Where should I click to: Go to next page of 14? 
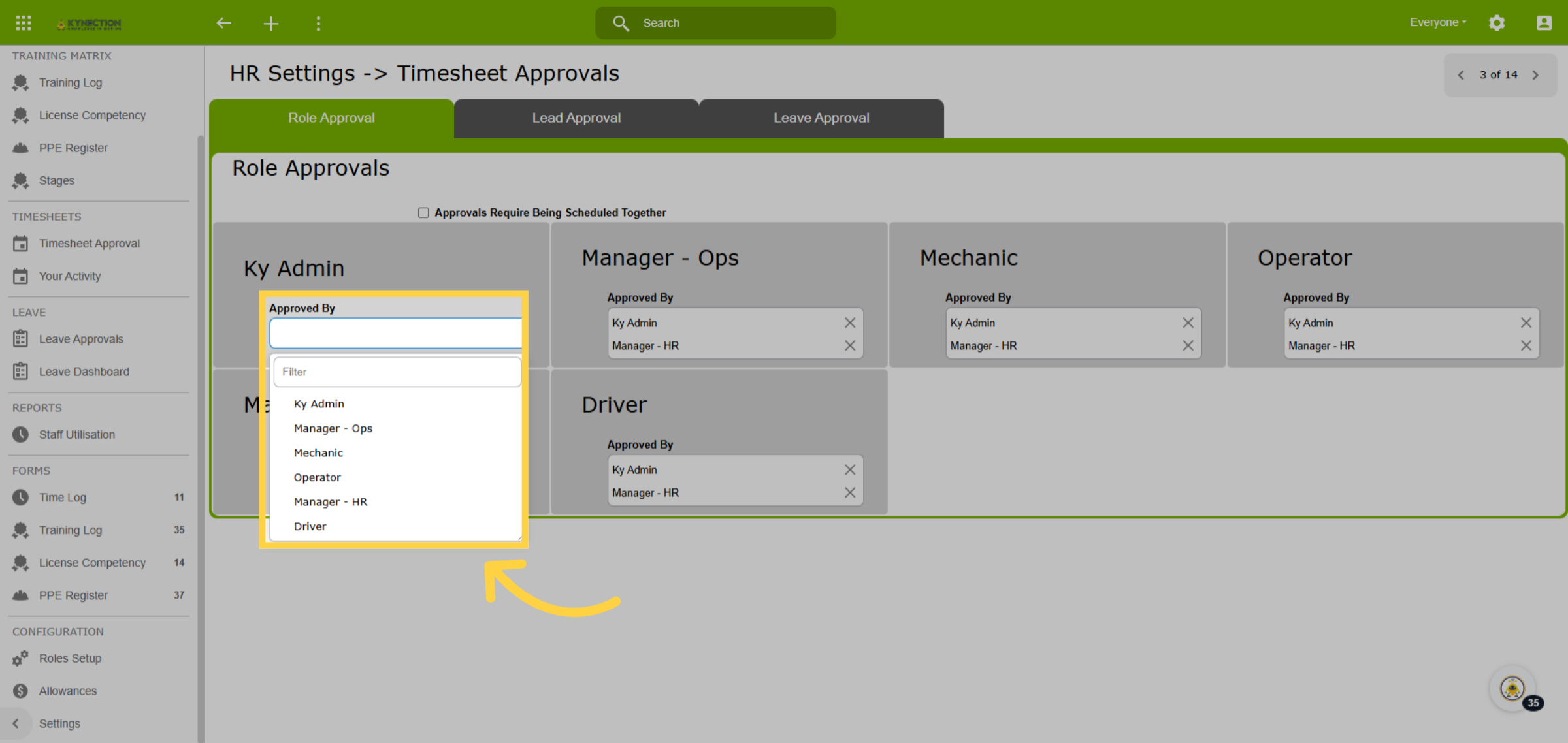pos(1536,75)
